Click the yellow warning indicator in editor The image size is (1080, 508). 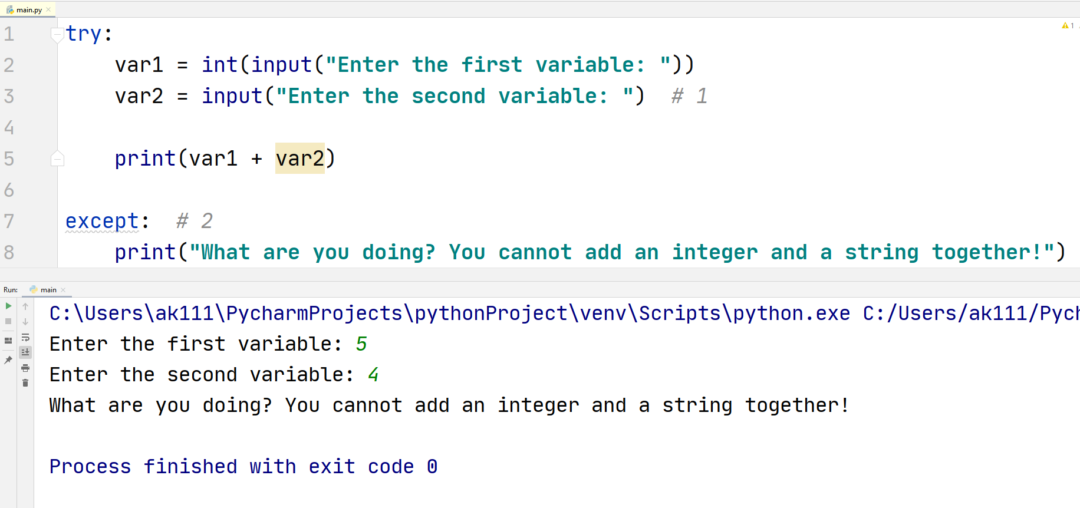pyautogui.click(x=1066, y=25)
